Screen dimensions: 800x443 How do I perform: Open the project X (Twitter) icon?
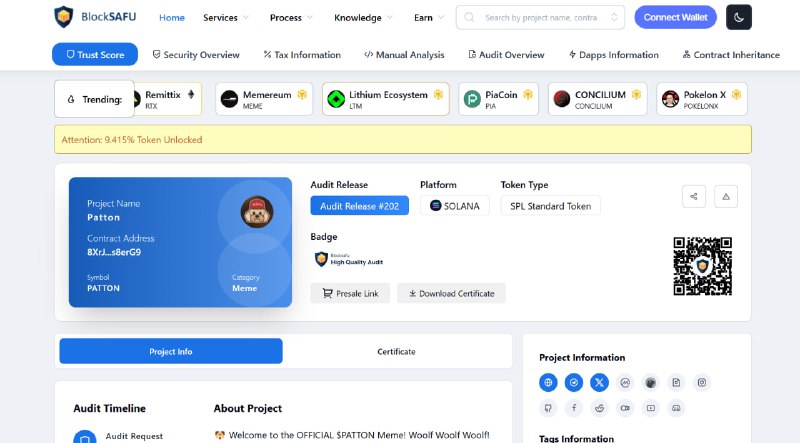(599, 382)
